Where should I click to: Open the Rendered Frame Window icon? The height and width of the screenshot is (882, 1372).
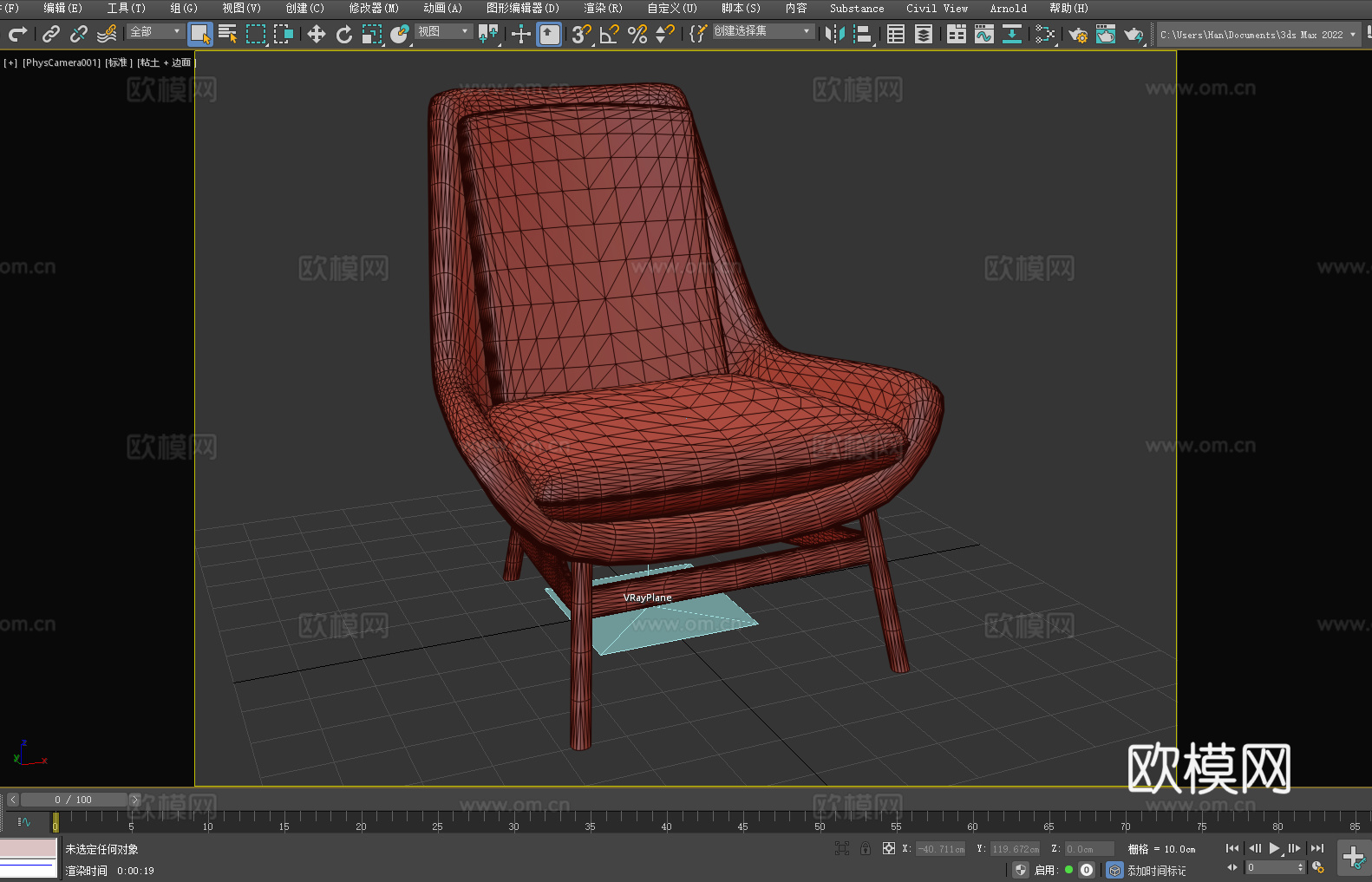tap(1106, 34)
